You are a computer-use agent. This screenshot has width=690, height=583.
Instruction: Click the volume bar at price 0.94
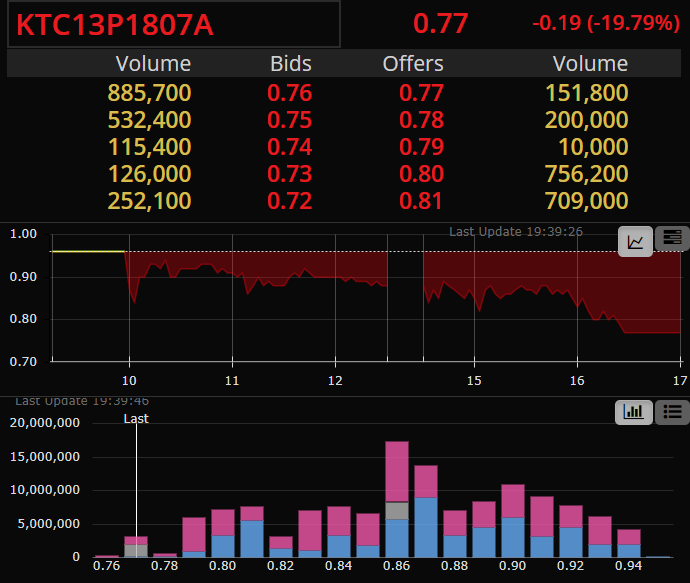(x=629, y=543)
